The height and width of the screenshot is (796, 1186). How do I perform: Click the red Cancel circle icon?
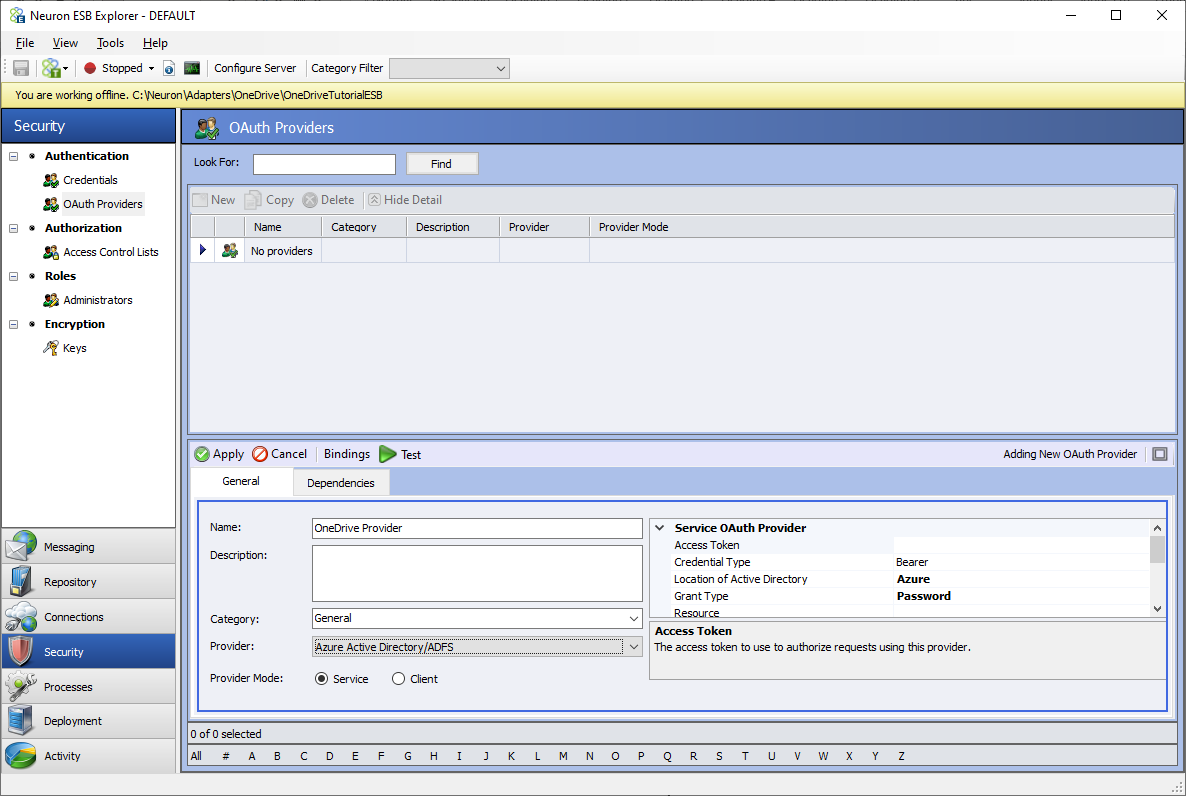(259, 454)
